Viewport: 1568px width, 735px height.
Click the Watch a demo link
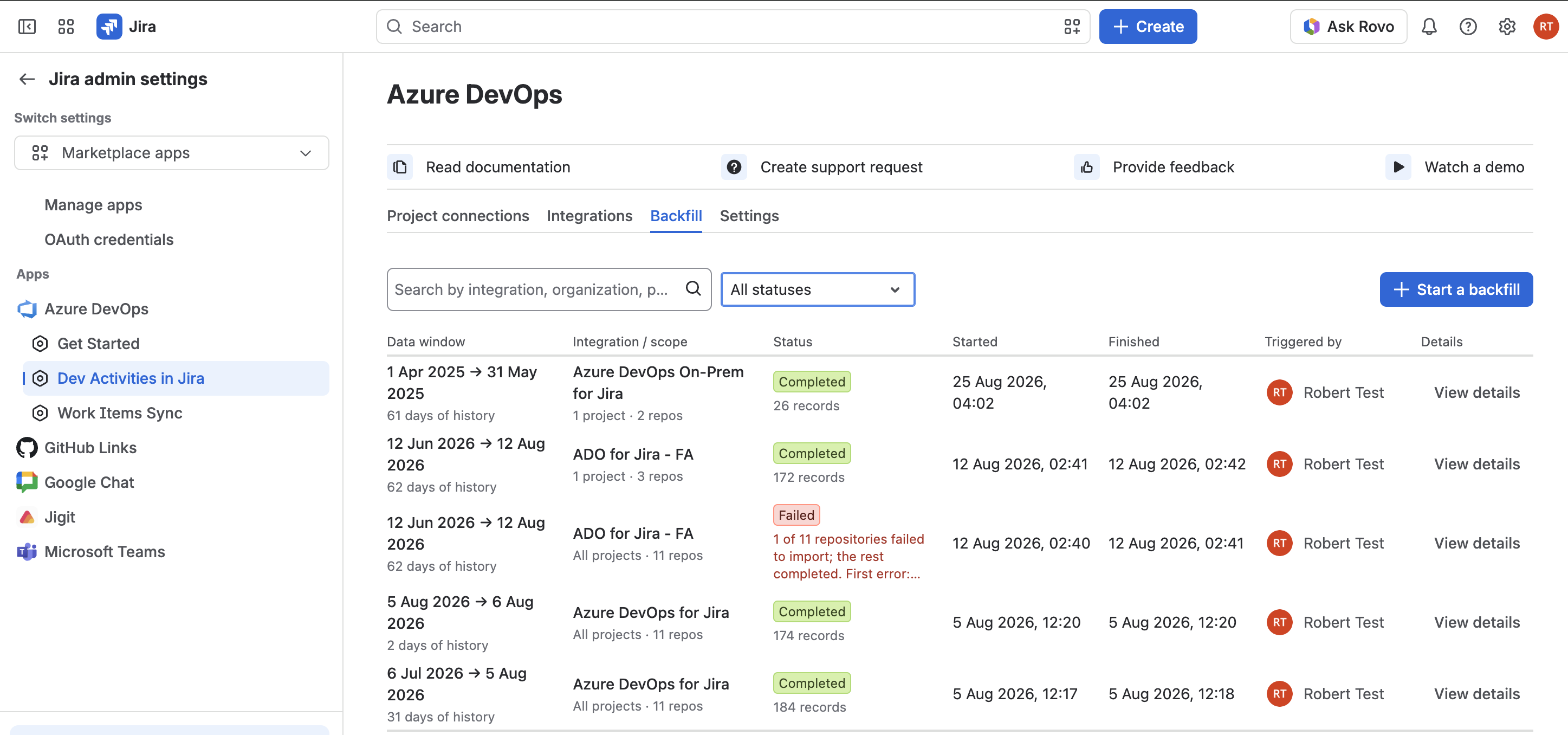pos(1474,167)
